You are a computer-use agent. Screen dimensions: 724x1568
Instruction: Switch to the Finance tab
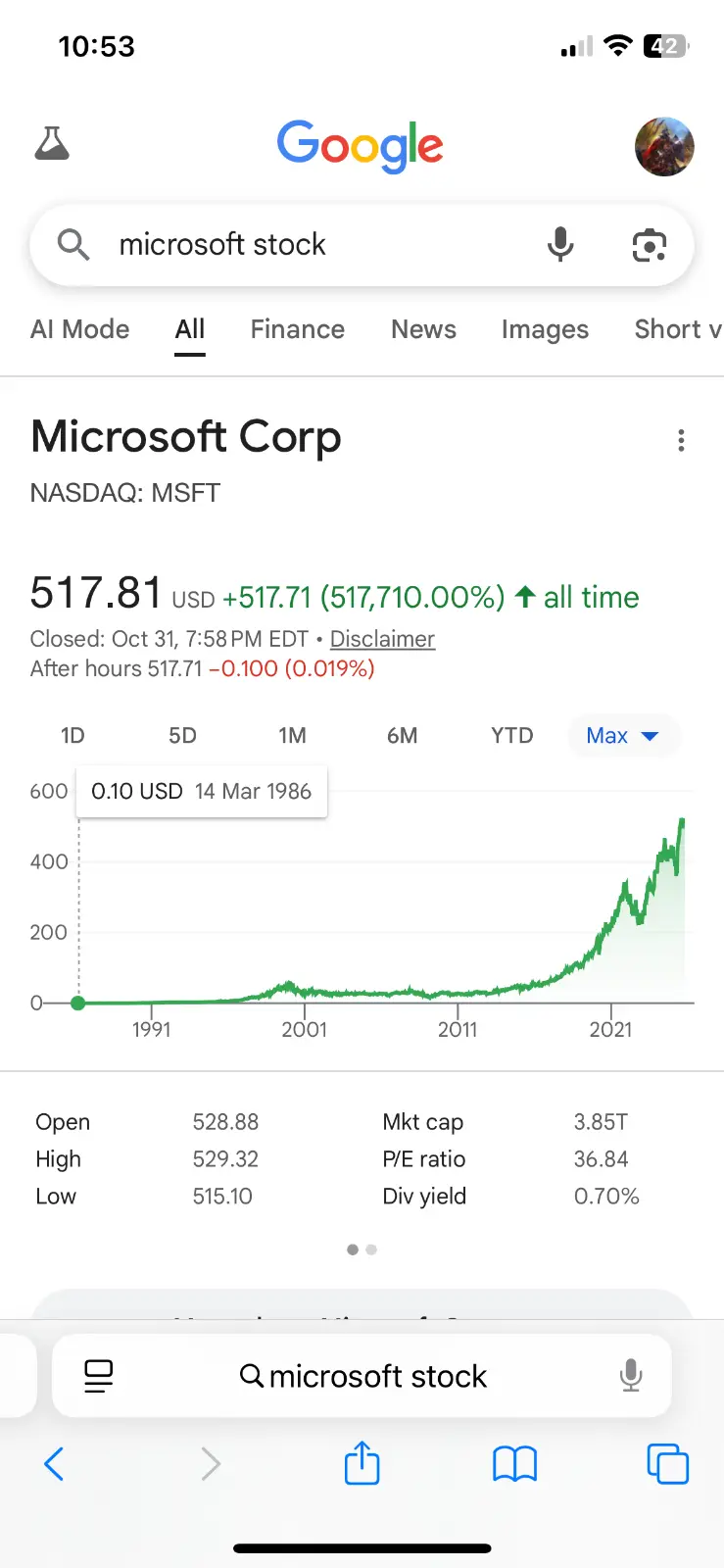pos(297,329)
